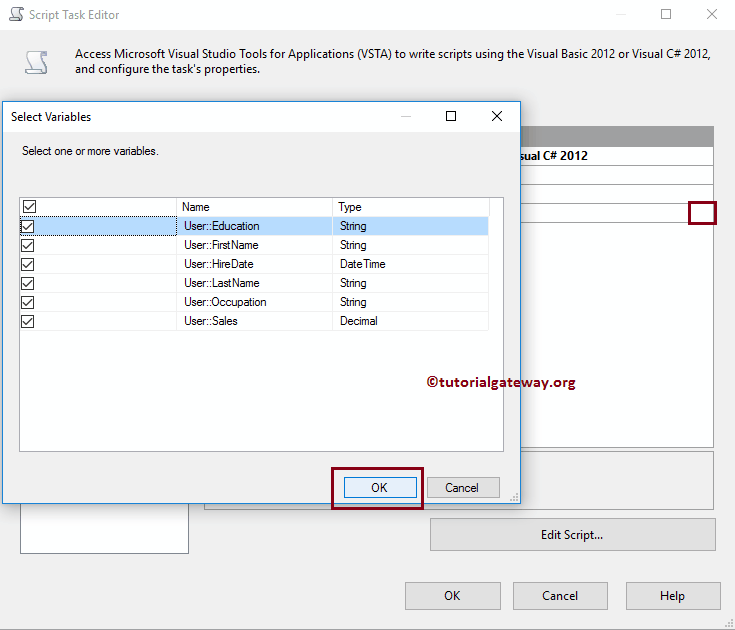735x630 pixels.
Task: Maximize the Script Task Editor window
Action: 666,14
